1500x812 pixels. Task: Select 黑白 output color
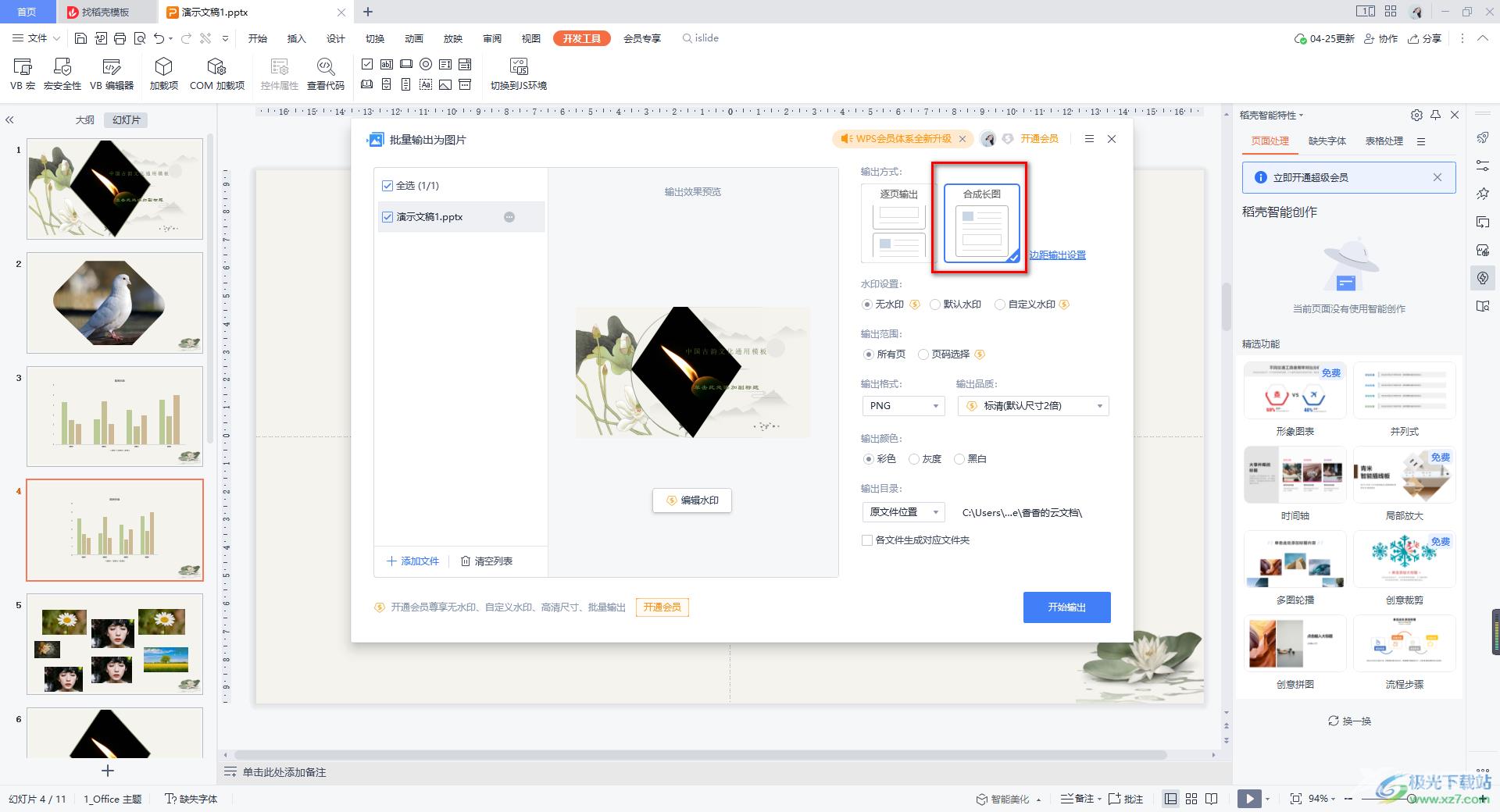[959, 459]
